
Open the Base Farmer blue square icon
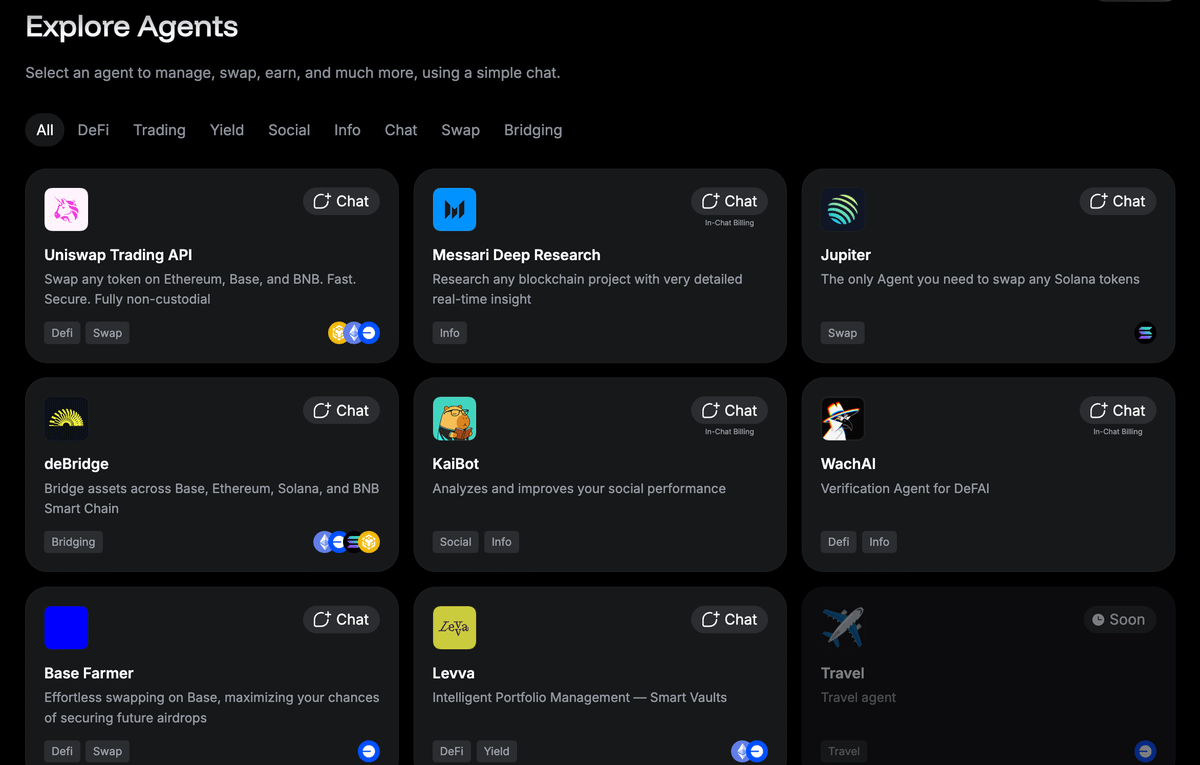tap(66, 628)
